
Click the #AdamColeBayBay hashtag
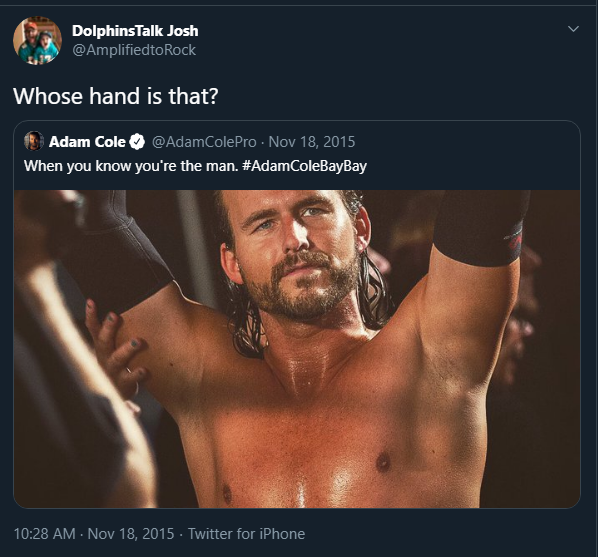click(304, 166)
